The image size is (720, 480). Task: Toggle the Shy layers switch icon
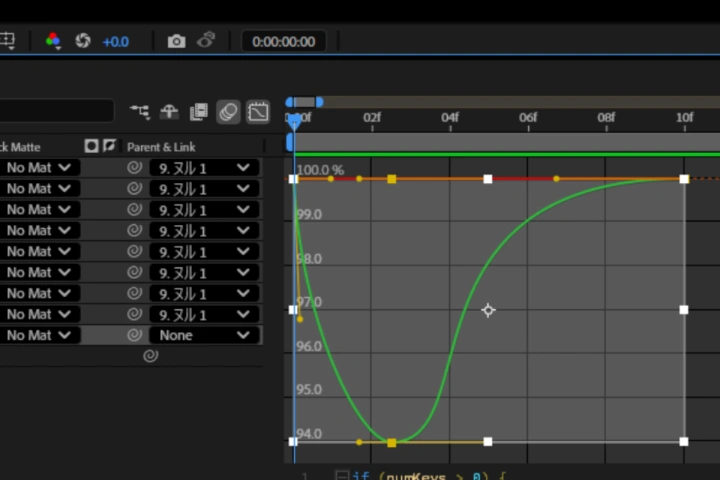tap(169, 112)
